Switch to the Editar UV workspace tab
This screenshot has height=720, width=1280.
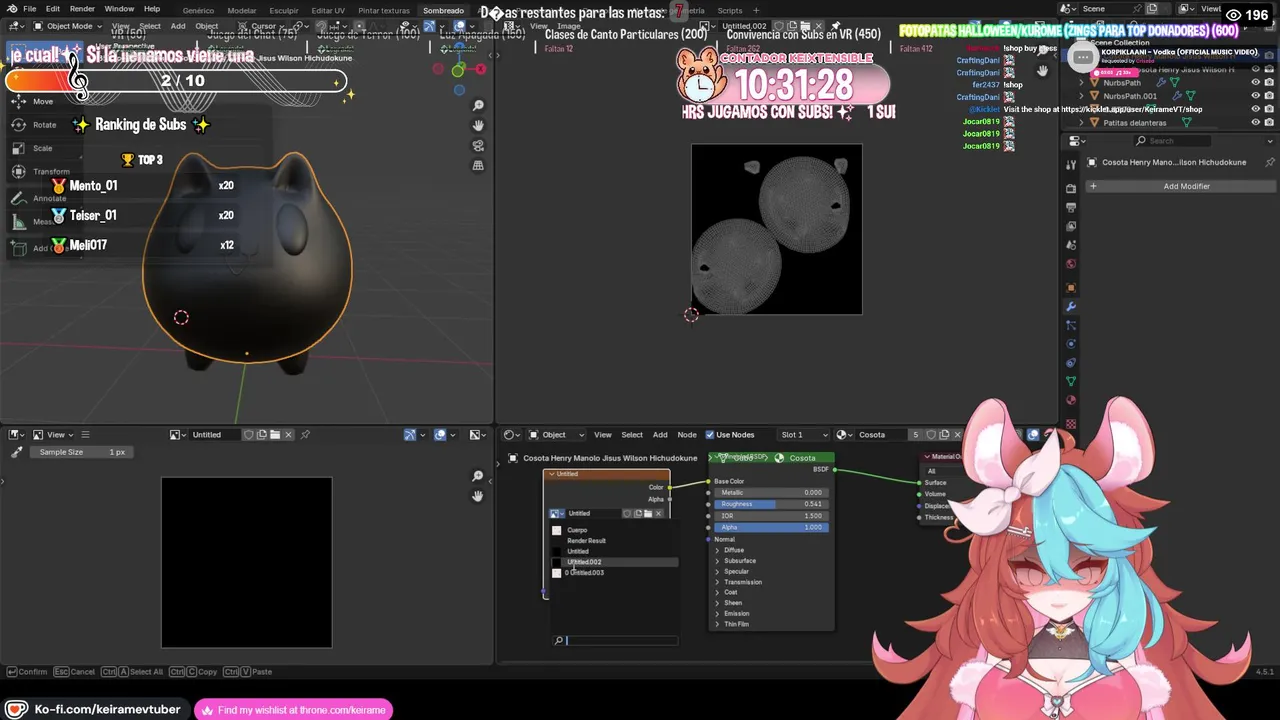click(x=328, y=10)
